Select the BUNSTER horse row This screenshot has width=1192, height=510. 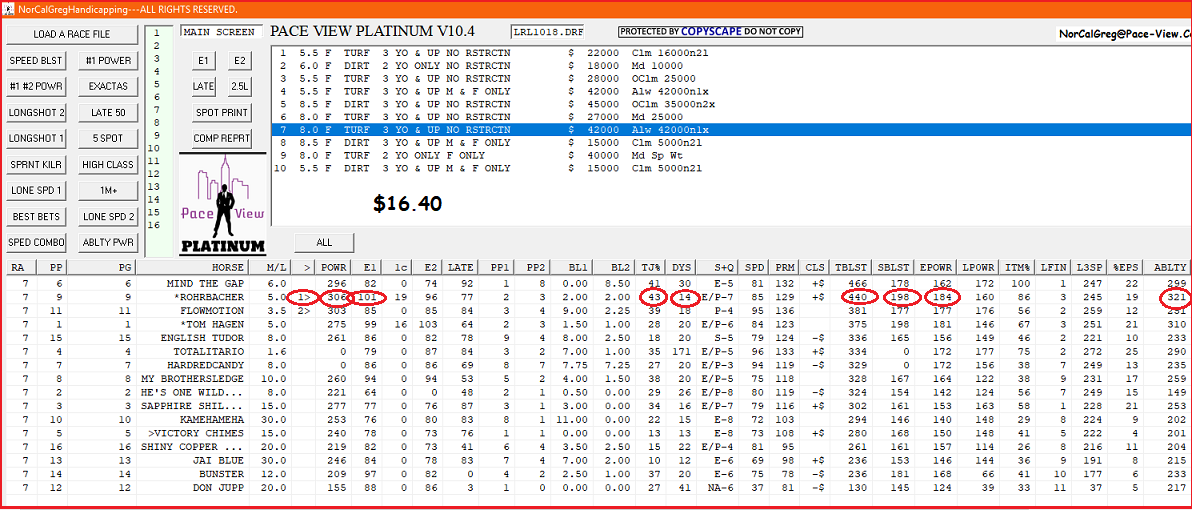click(x=596, y=473)
